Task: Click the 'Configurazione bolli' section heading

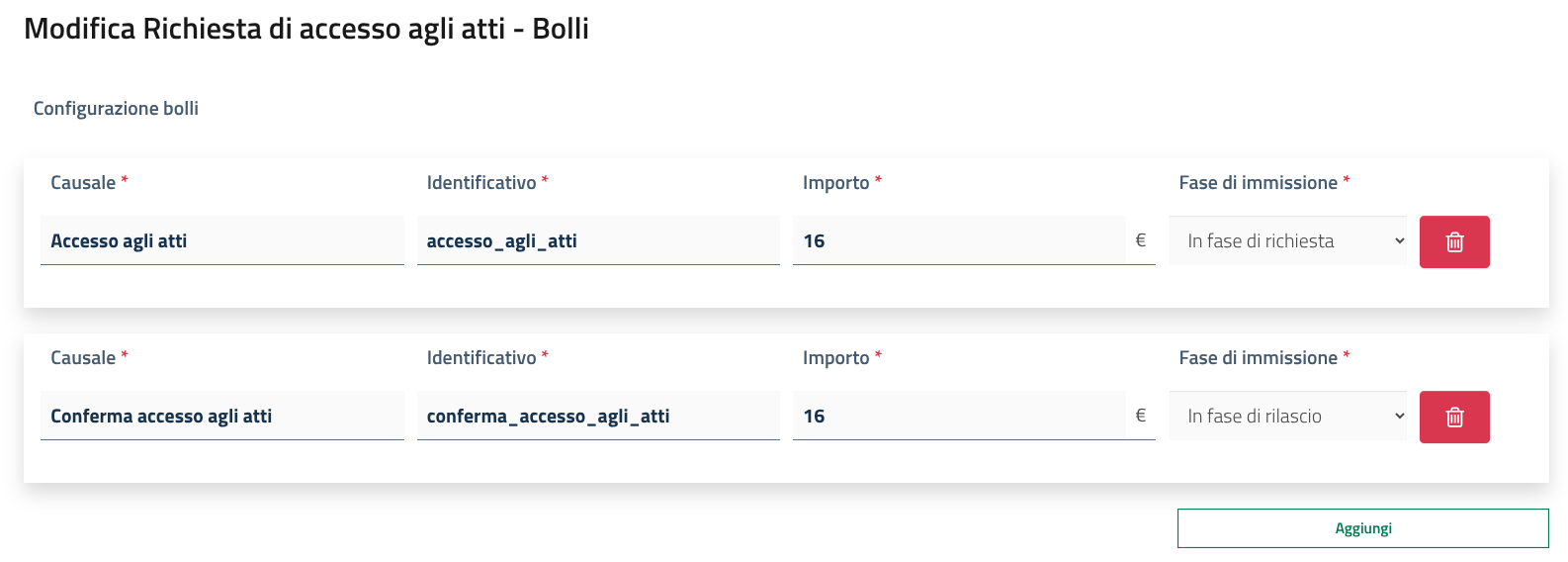Action: [116, 109]
